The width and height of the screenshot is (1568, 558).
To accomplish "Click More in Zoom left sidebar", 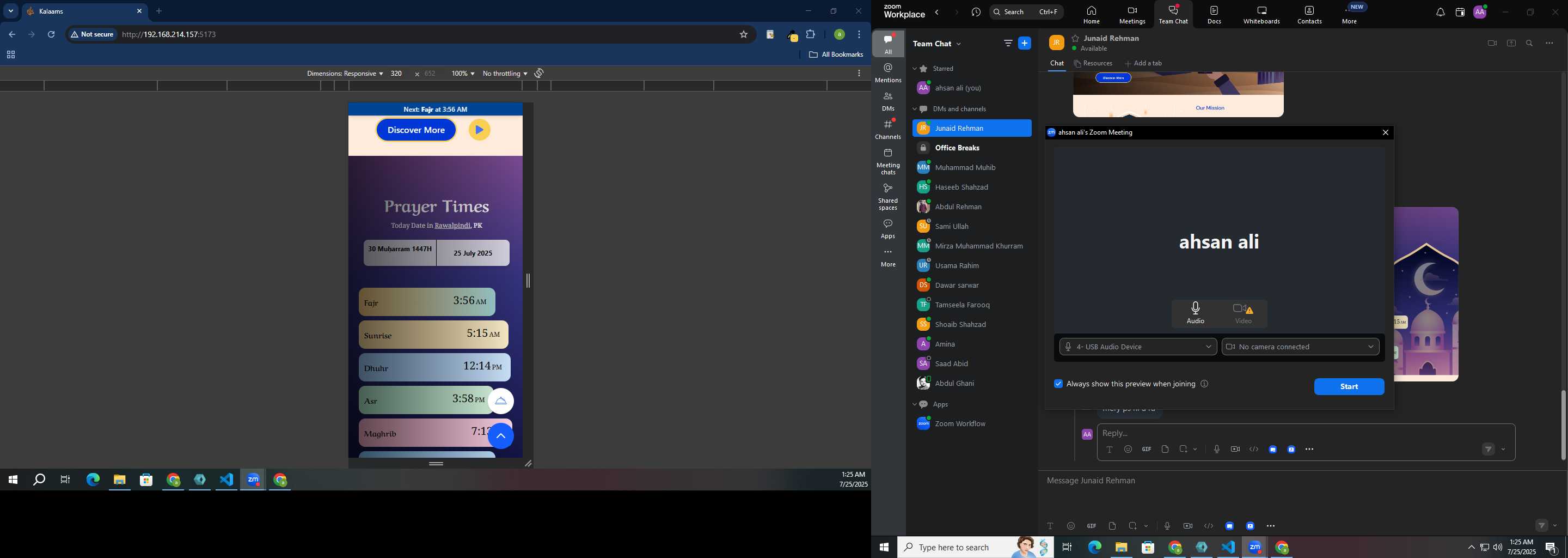I will 888,258.
